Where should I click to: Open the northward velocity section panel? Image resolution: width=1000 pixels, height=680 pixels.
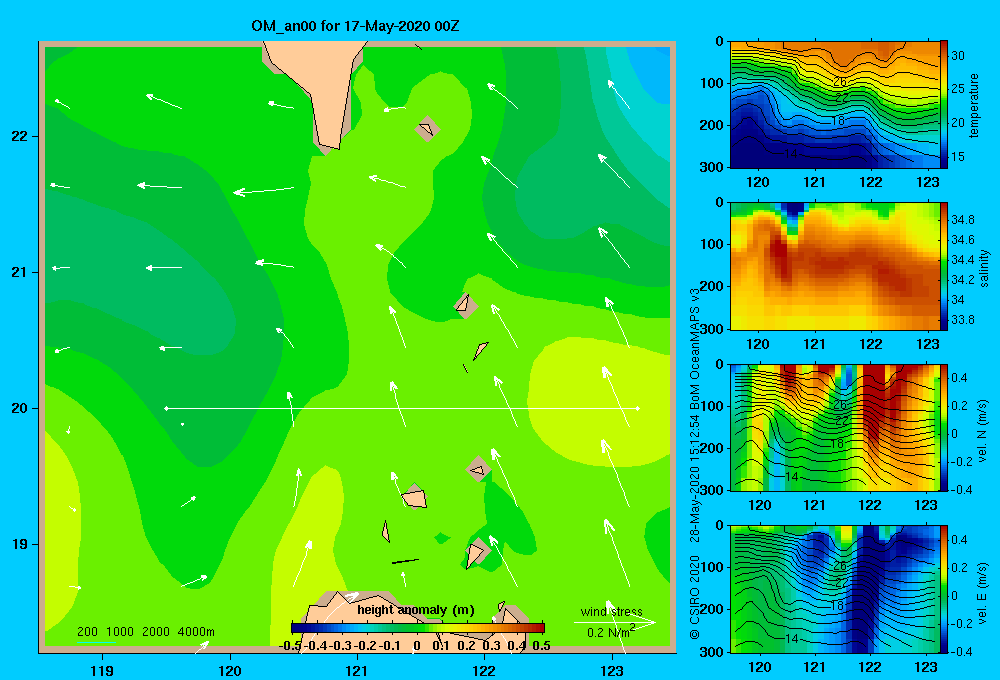835,427
